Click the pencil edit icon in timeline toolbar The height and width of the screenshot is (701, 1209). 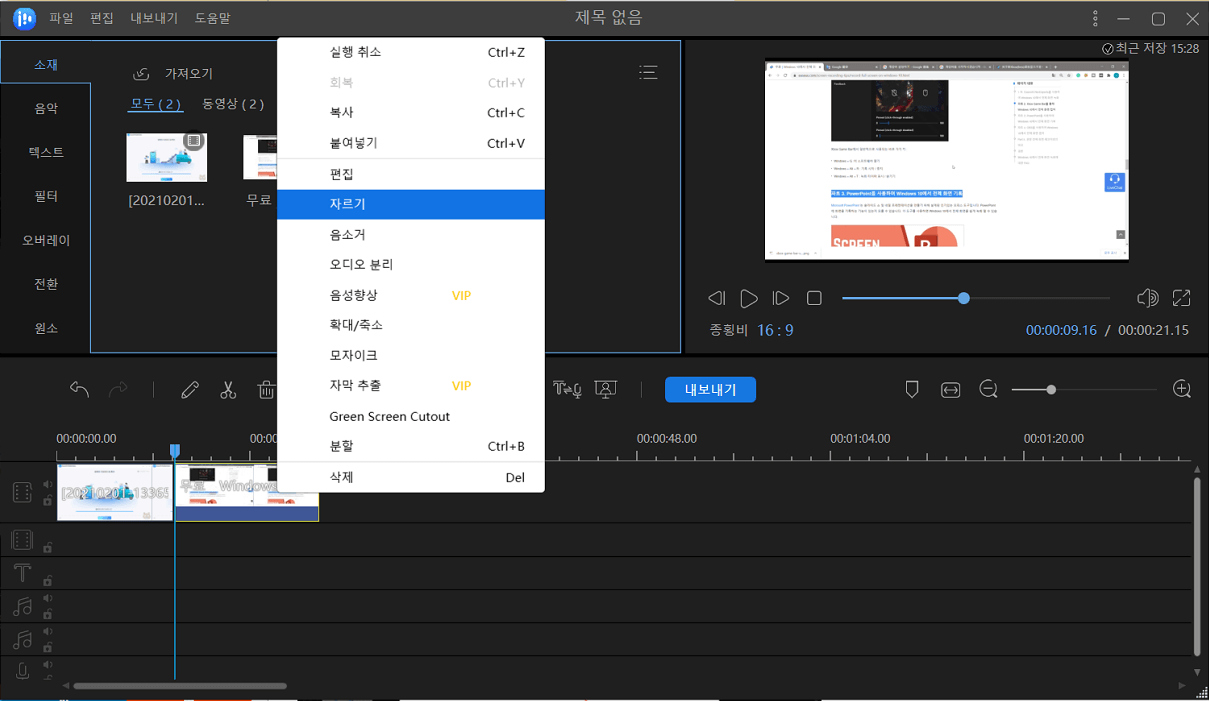[x=190, y=390]
